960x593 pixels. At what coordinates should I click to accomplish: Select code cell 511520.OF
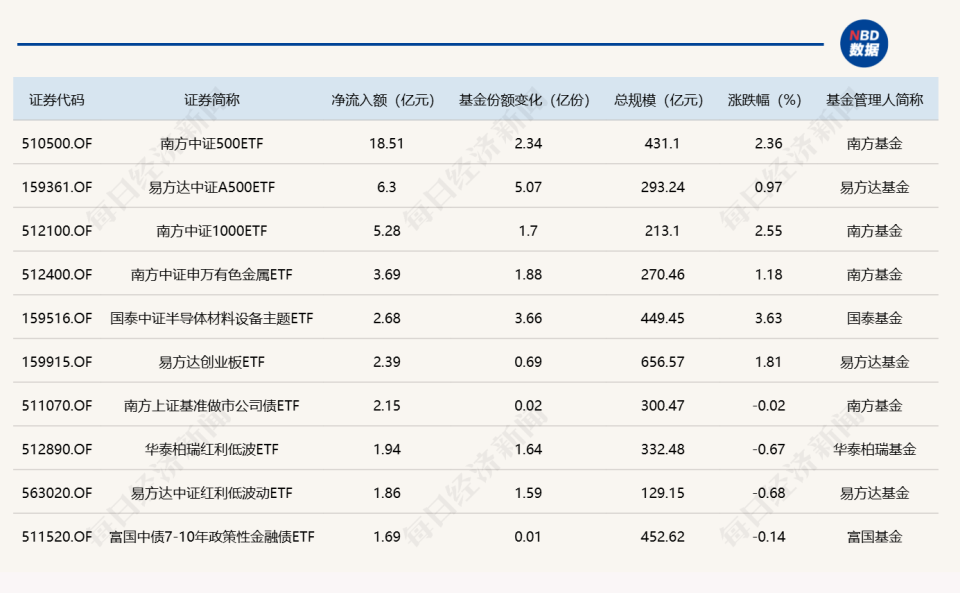click(x=57, y=537)
